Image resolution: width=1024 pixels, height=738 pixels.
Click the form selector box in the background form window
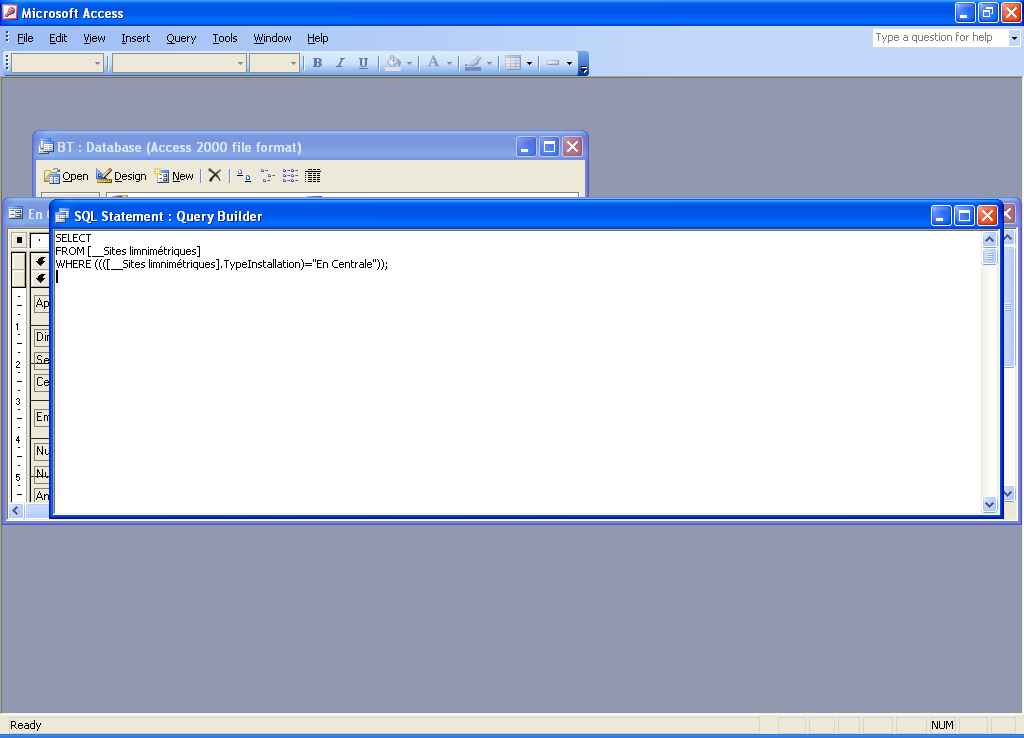[19, 240]
